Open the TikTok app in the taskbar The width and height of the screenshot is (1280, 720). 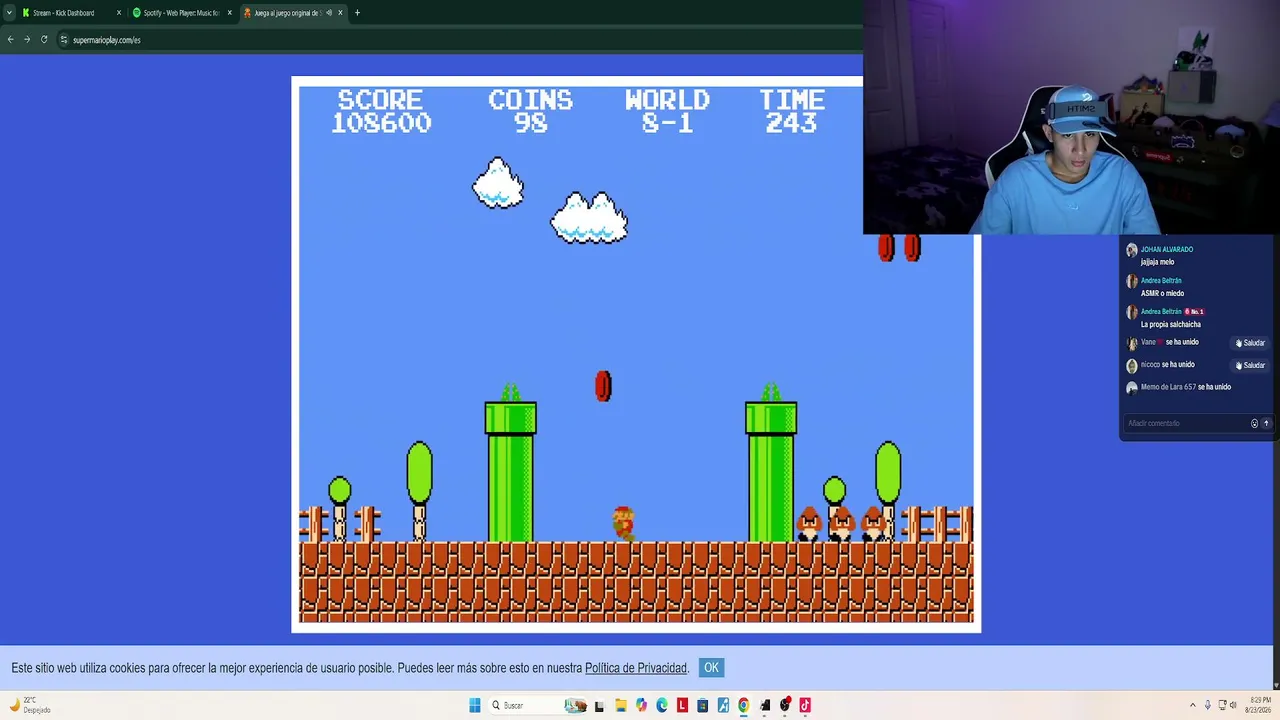point(805,705)
